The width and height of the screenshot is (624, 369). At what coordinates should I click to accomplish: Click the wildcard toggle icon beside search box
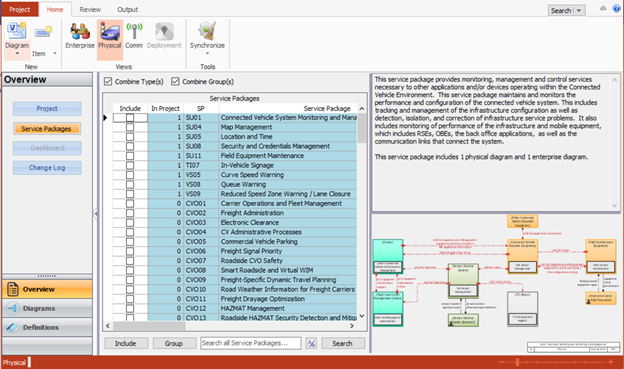point(311,343)
